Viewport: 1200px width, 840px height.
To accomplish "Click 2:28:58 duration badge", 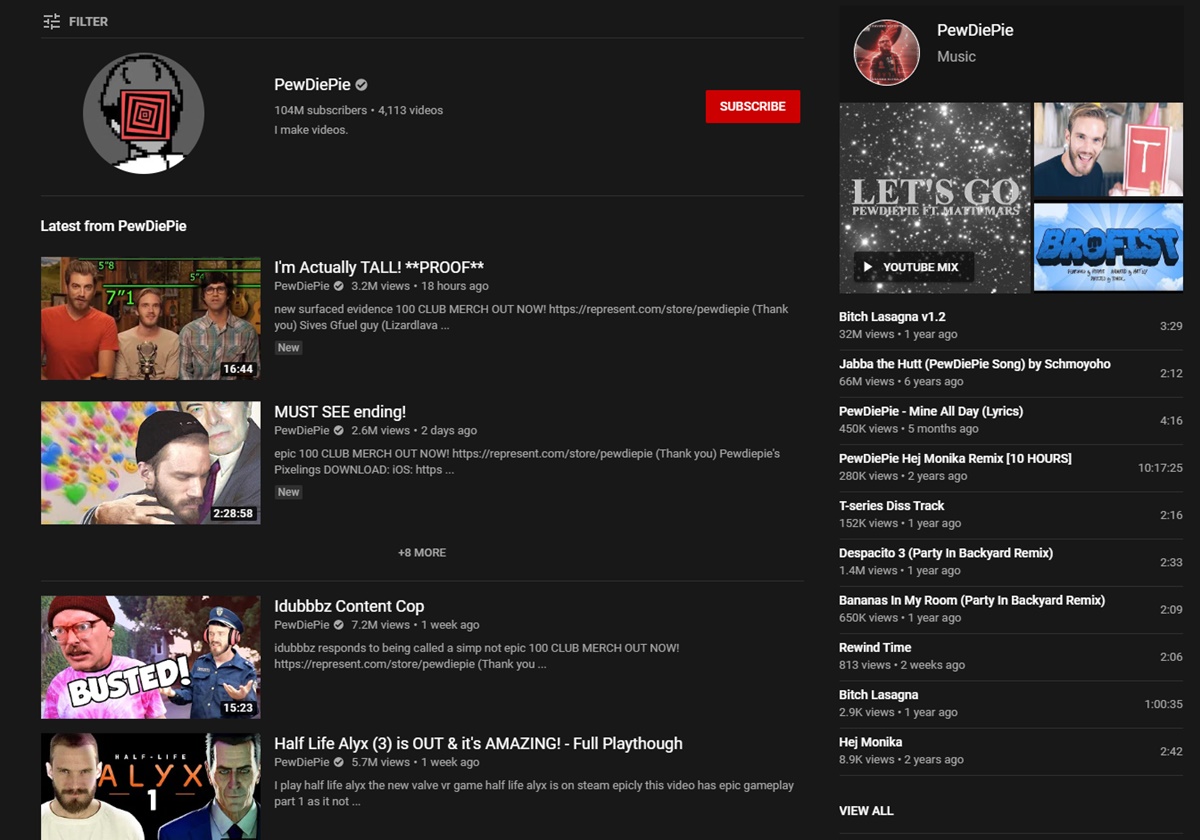I will (x=233, y=513).
